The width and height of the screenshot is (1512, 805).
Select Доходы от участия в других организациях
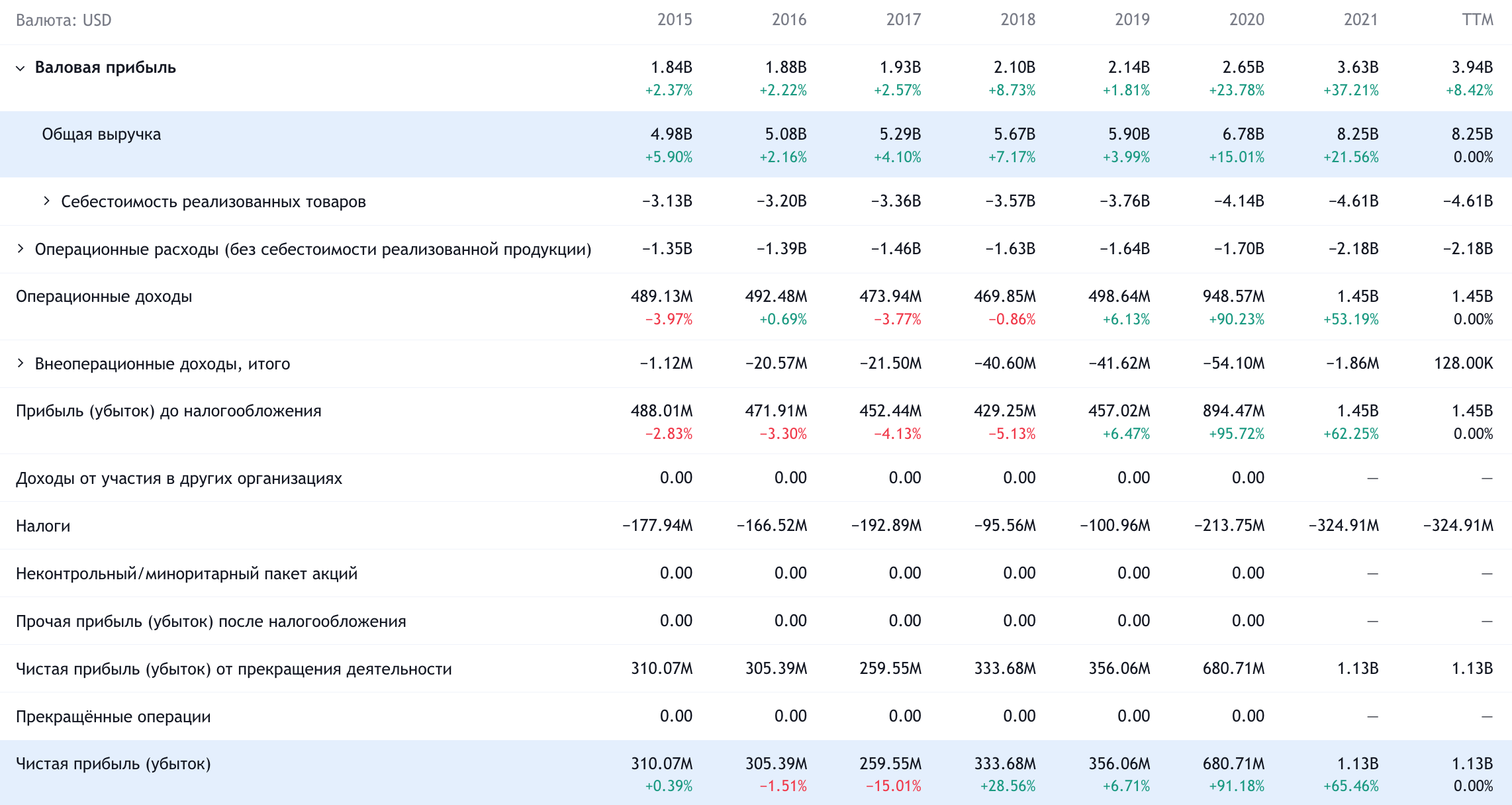179,479
